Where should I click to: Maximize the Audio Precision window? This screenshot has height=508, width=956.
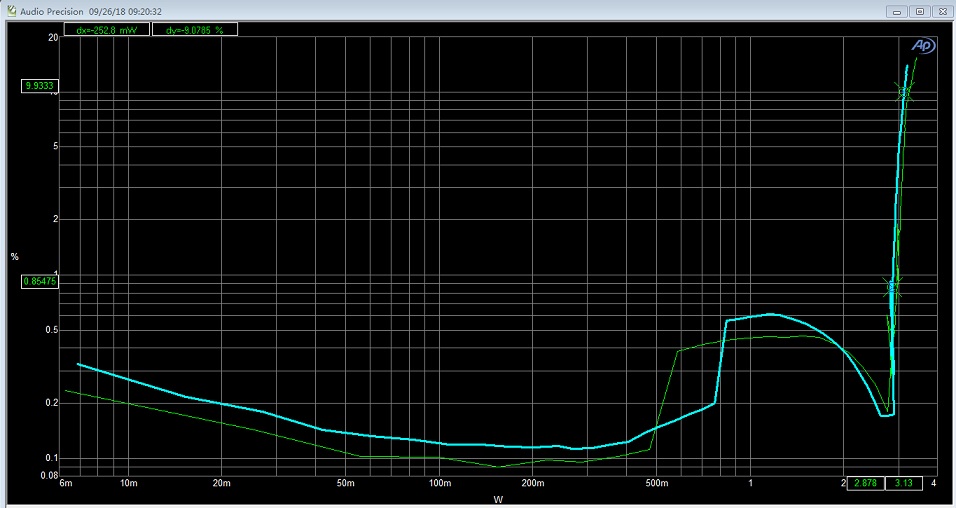click(920, 11)
